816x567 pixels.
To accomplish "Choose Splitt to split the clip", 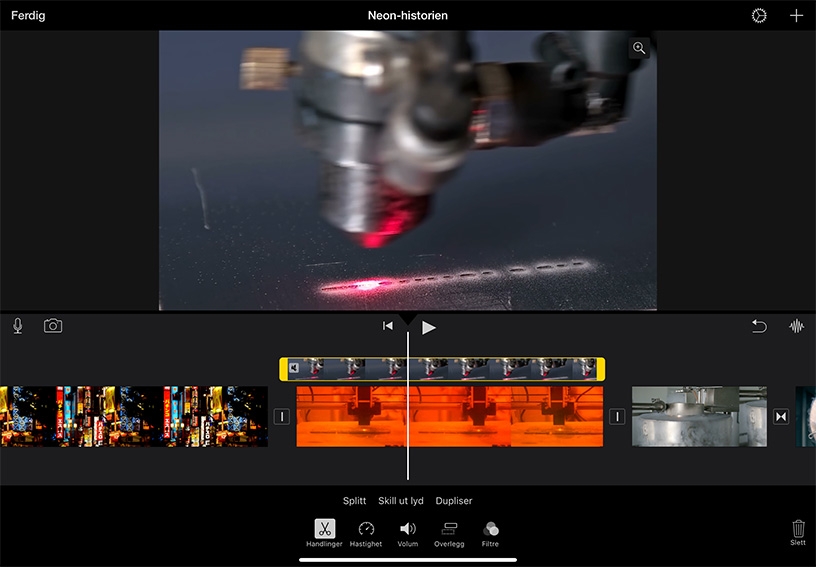I will tap(354, 501).
